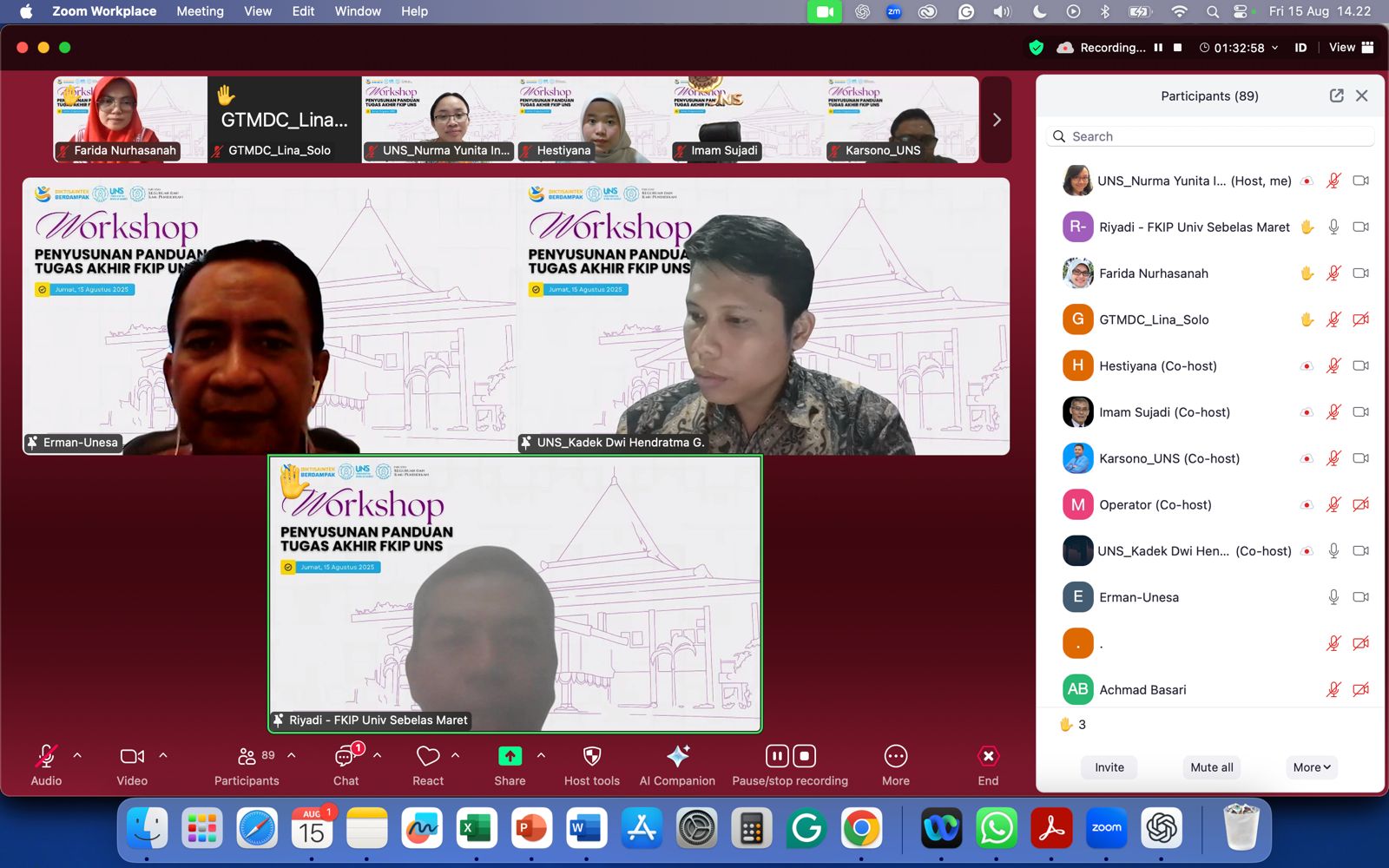This screenshot has width=1389, height=868.
Task: Open the View menu at top right
Action: [1351, 48]
